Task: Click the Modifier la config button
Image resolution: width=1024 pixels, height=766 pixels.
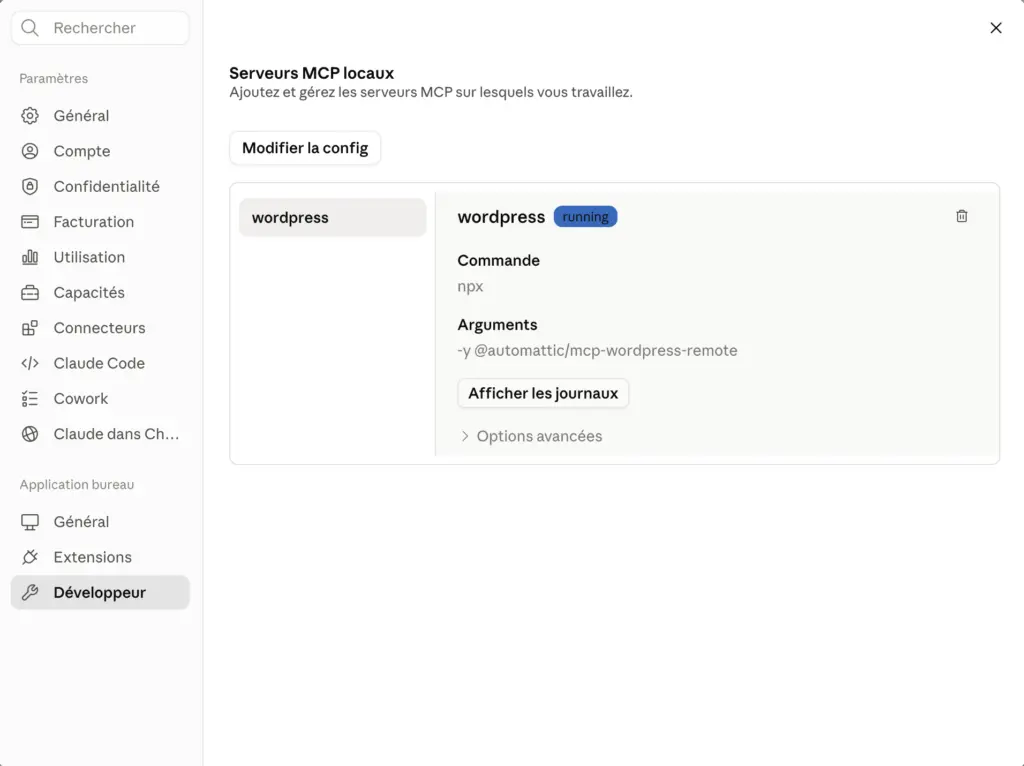Action: coord(305,148)
